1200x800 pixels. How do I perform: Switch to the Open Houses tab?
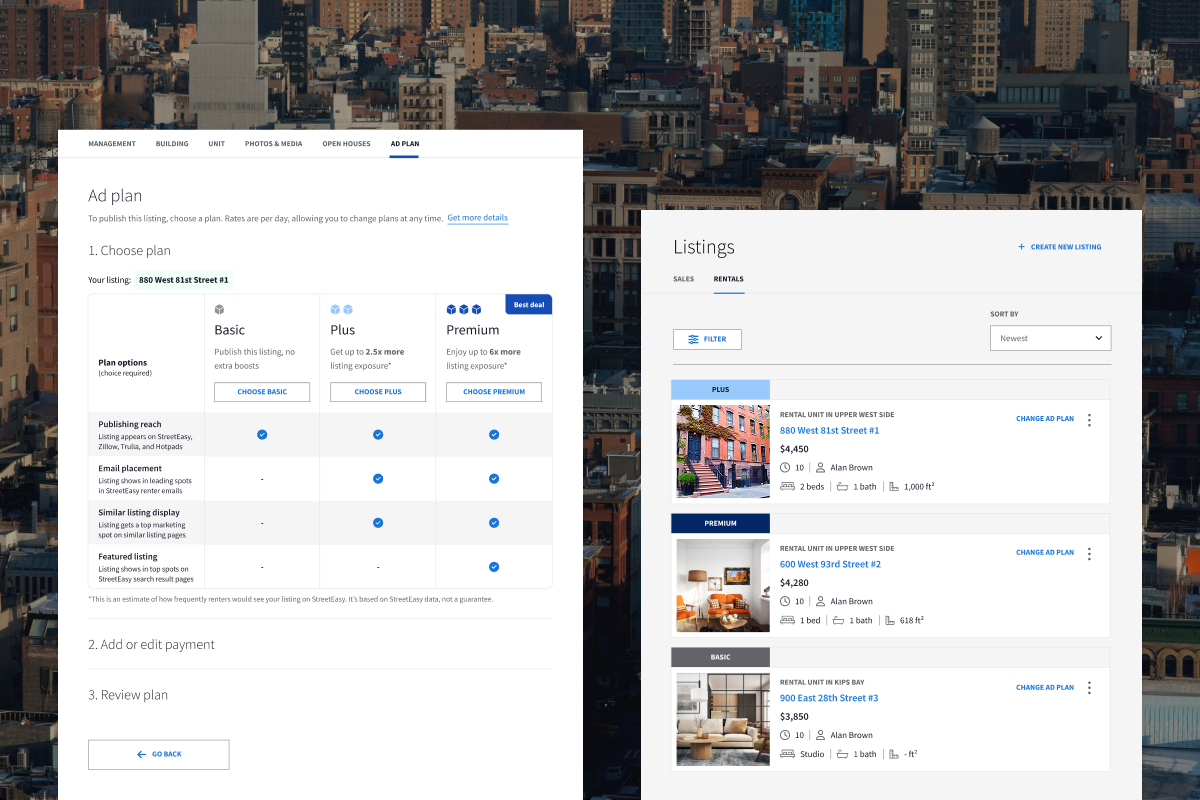[x=346, y=143]
